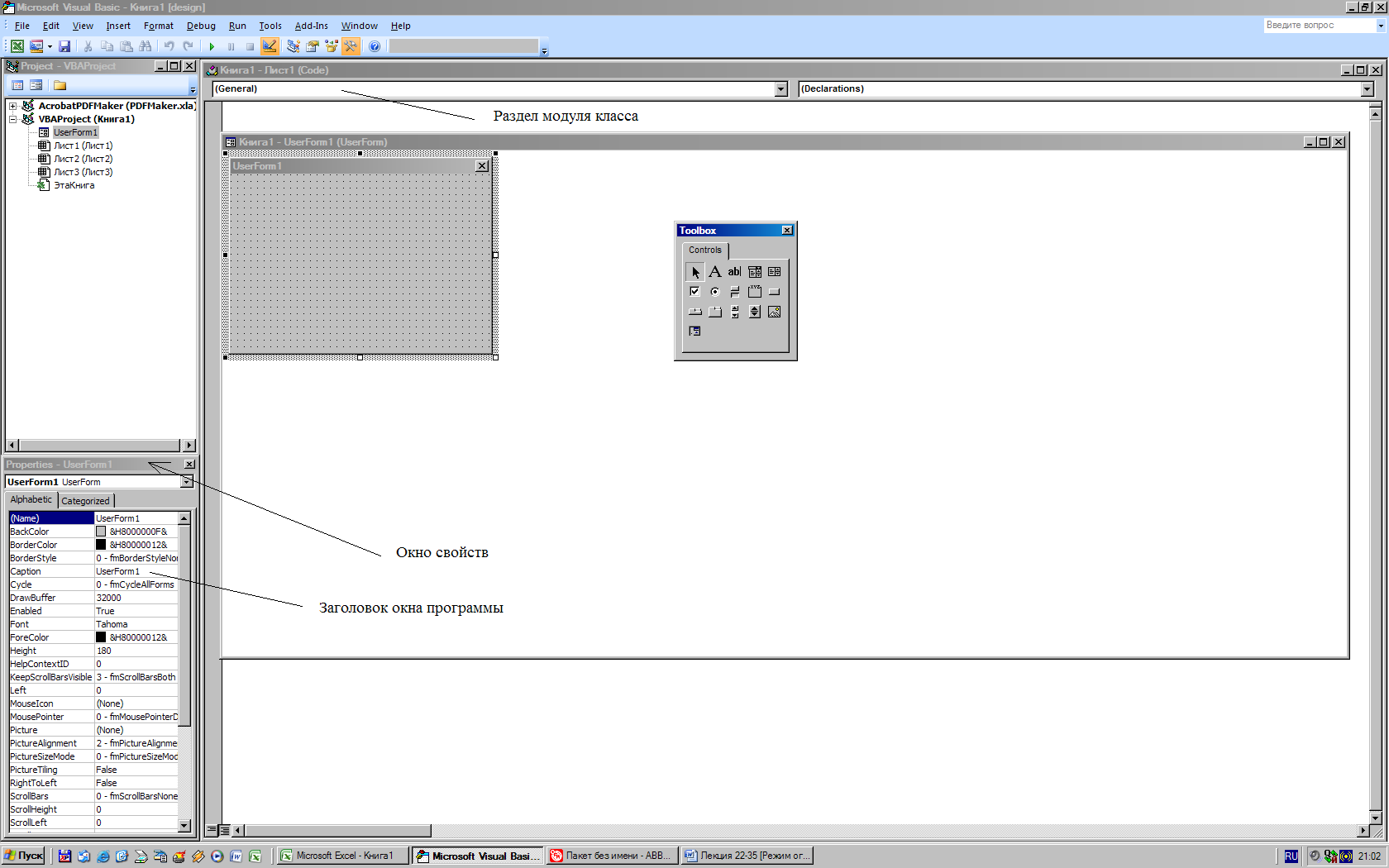Pick the CommandButton control in Toolbox
The image size is (1389, 868).
click(x=774, y=292)
